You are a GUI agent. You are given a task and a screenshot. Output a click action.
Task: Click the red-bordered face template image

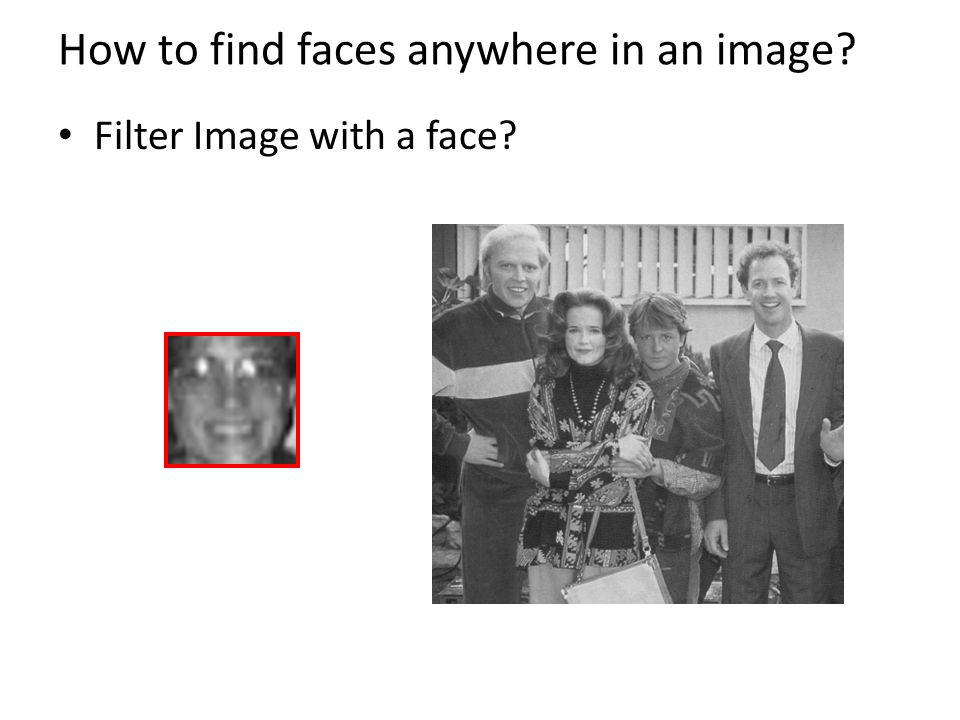[232, 400]
